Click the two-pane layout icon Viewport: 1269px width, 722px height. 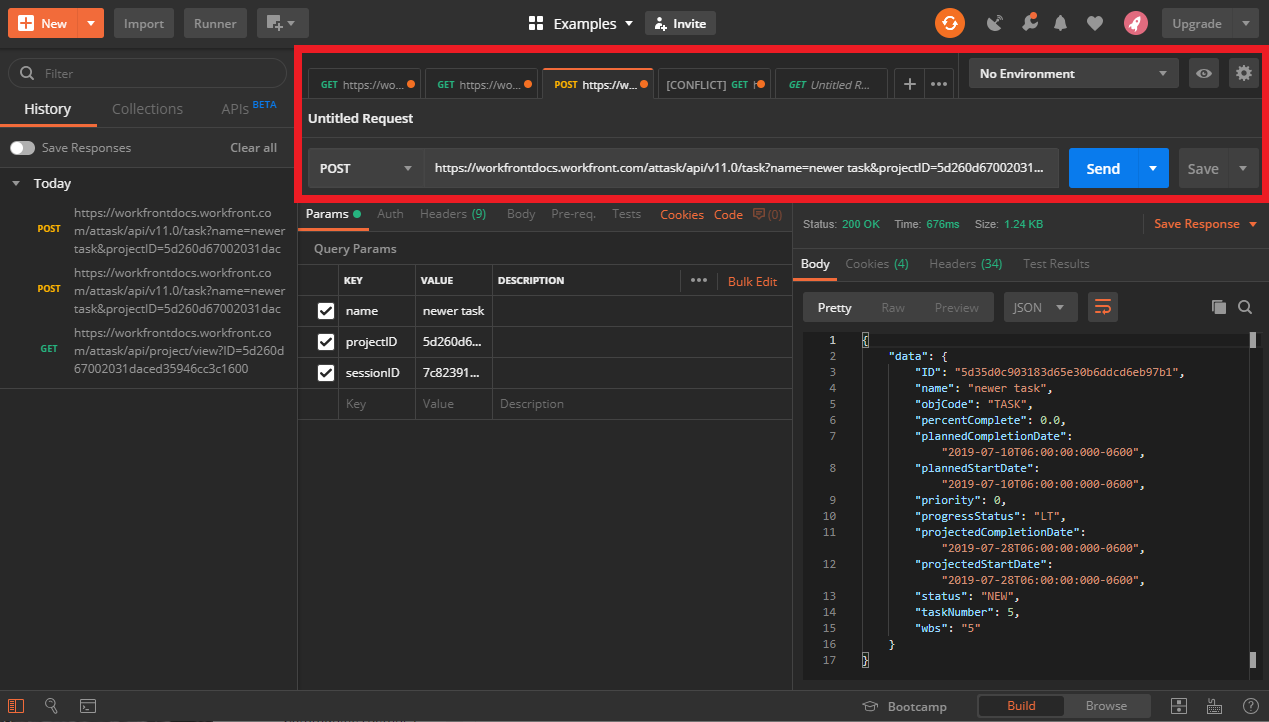tap(1179, 706)
